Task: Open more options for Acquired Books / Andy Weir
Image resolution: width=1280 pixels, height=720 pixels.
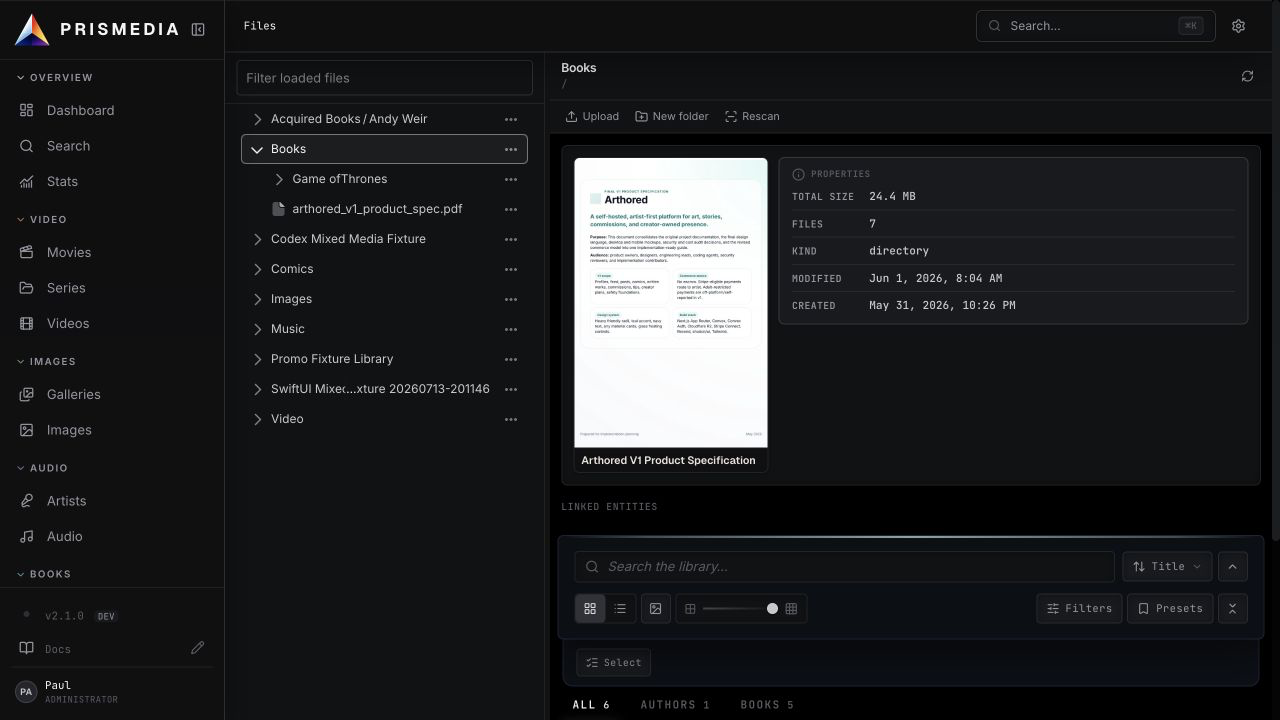Action: pos(511,119)
